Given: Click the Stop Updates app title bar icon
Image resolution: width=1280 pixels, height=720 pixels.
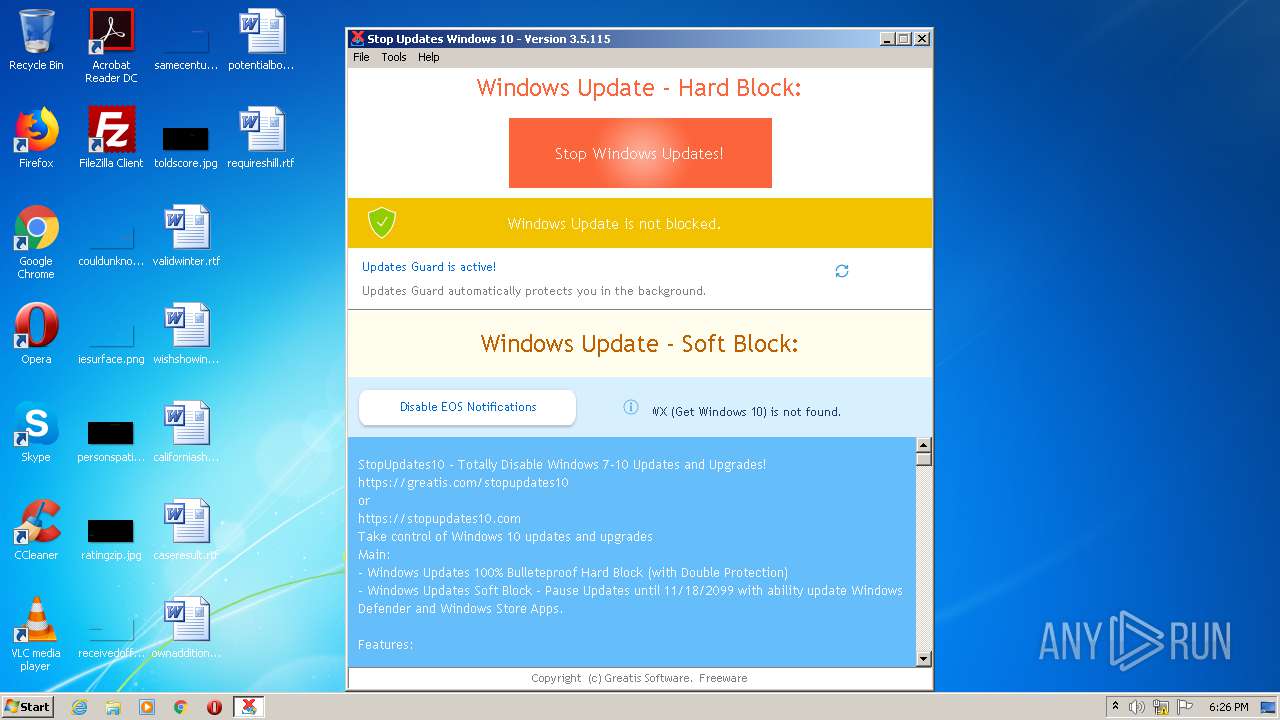Looking at the screenshot, I should pyautogui.click(x=357, y=39).
